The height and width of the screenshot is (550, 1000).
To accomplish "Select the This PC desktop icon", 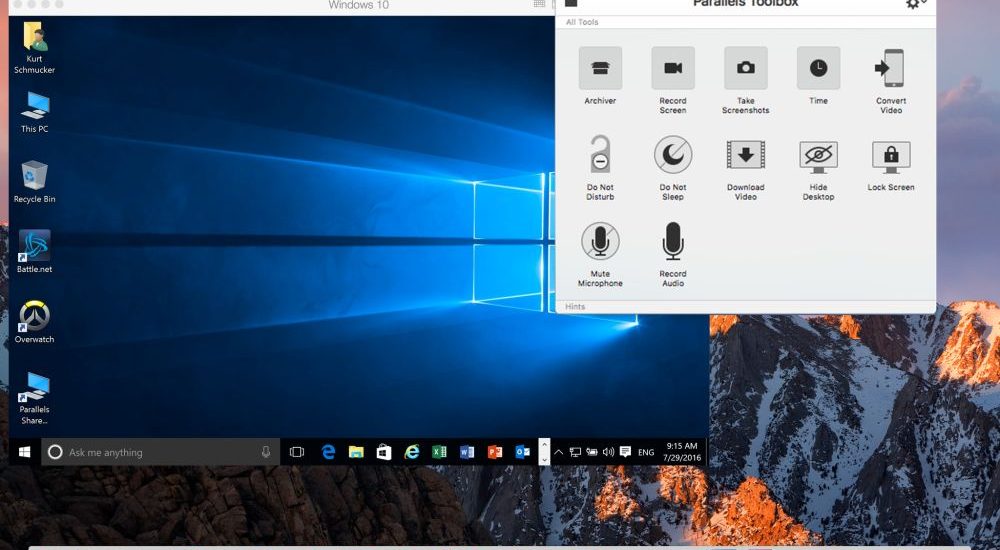I will [34, 112].
